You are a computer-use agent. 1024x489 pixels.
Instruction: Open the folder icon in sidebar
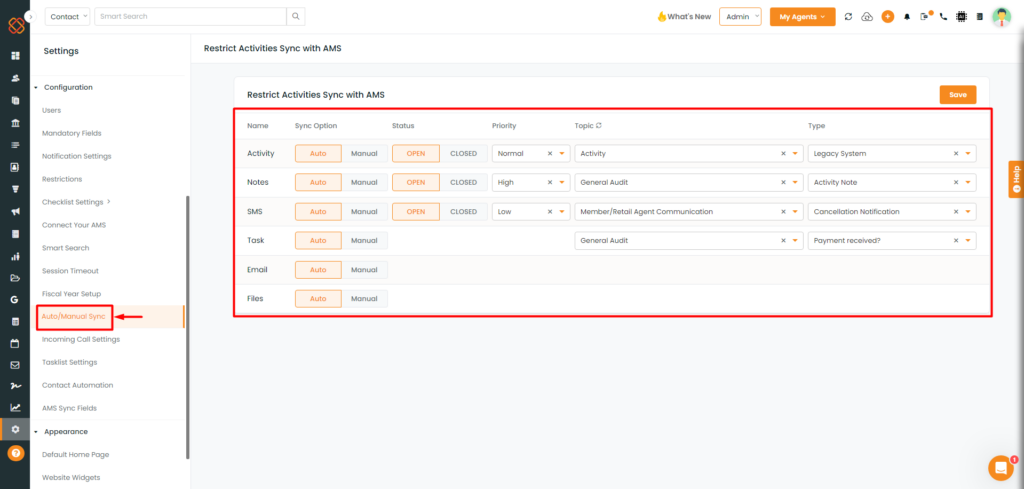(15, 278)
